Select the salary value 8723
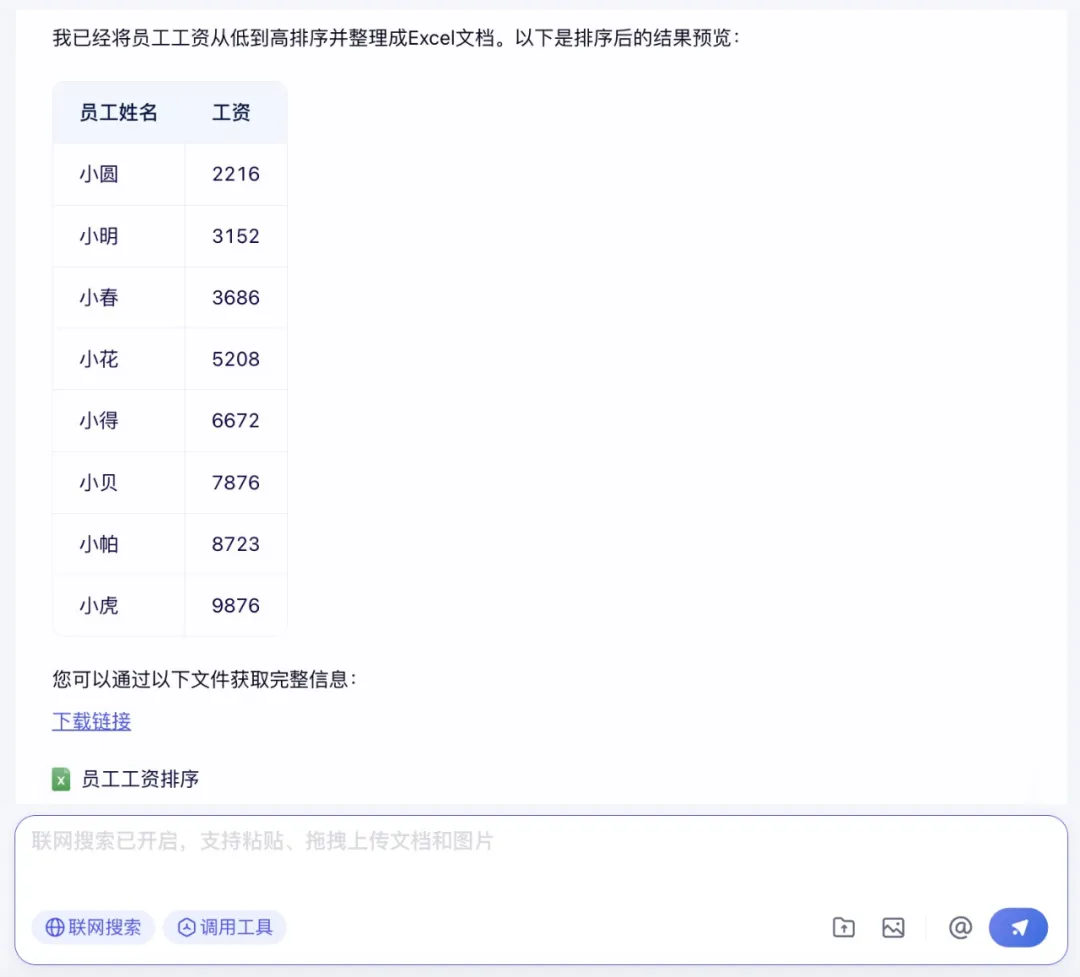 (x=236, y=544)
